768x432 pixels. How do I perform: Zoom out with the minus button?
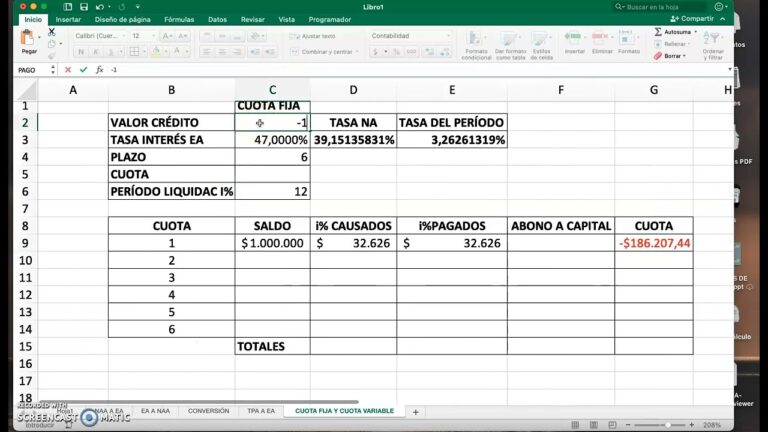click(x=628, y=425)
